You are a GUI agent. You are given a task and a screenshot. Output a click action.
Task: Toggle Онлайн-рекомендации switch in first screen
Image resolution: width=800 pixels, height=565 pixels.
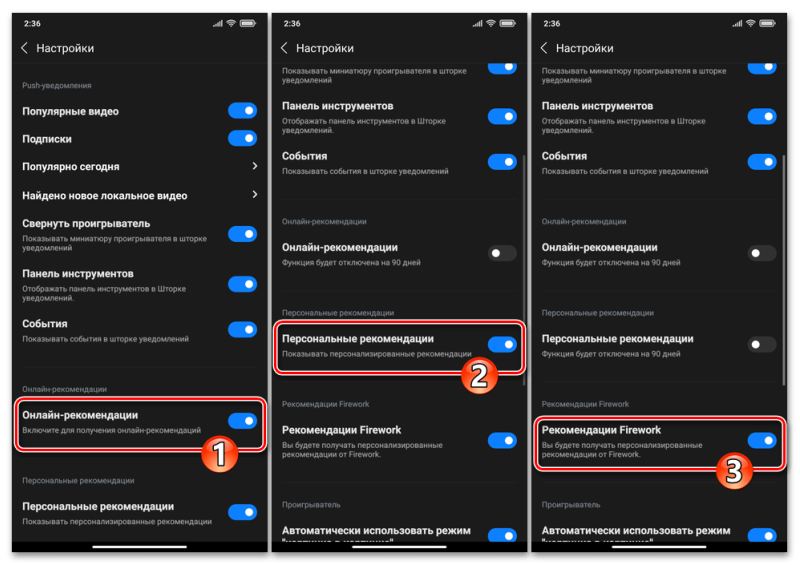pos(242,421)
